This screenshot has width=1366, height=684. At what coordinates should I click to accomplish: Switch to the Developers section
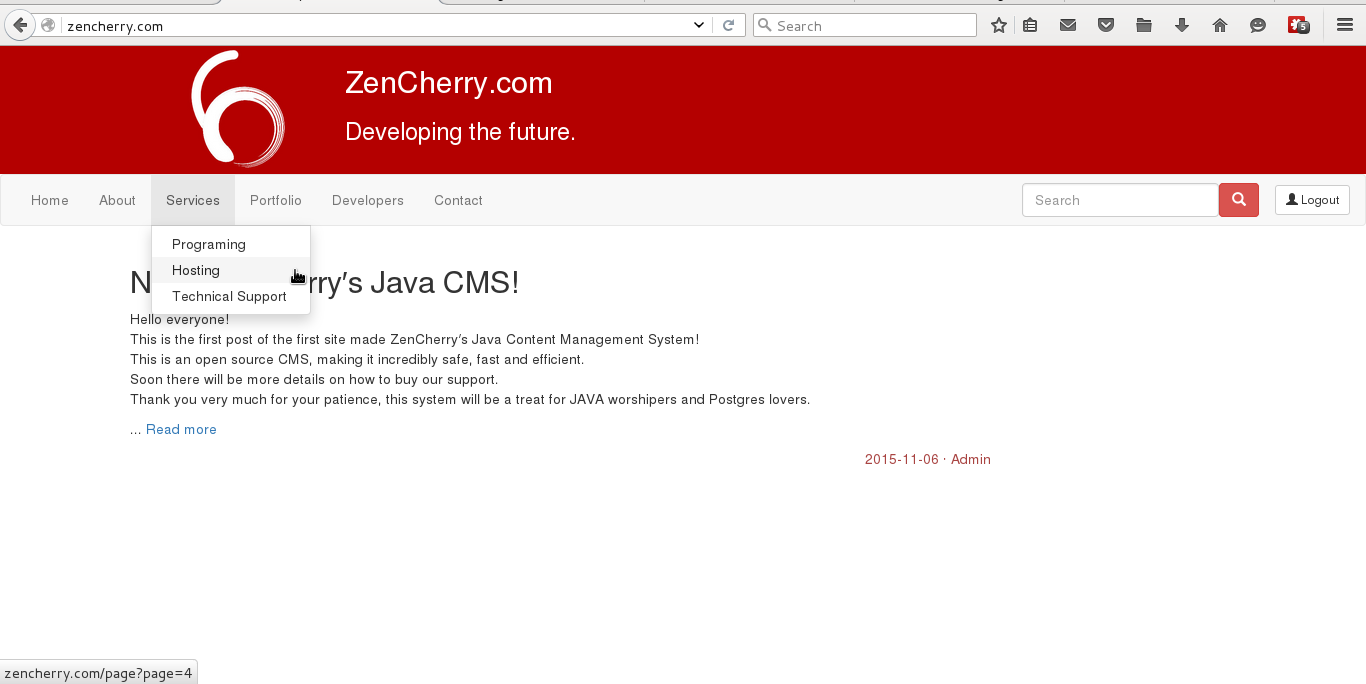[367, 200]
